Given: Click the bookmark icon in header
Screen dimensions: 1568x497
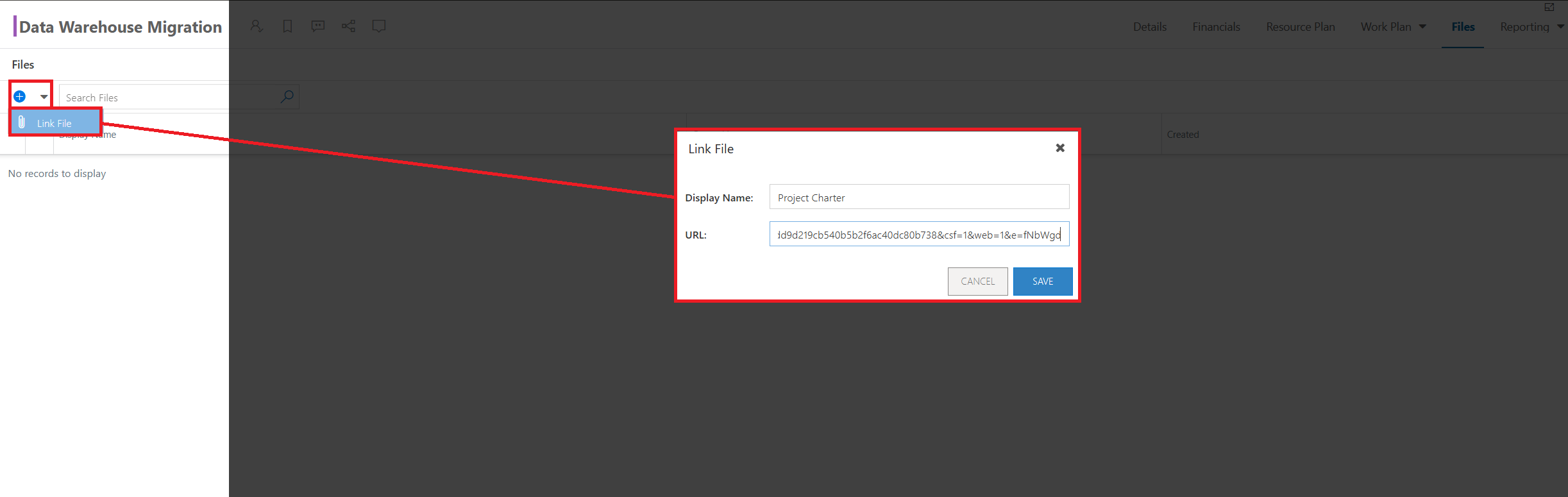Looking at the screenshot, I should tap(287, 26).
